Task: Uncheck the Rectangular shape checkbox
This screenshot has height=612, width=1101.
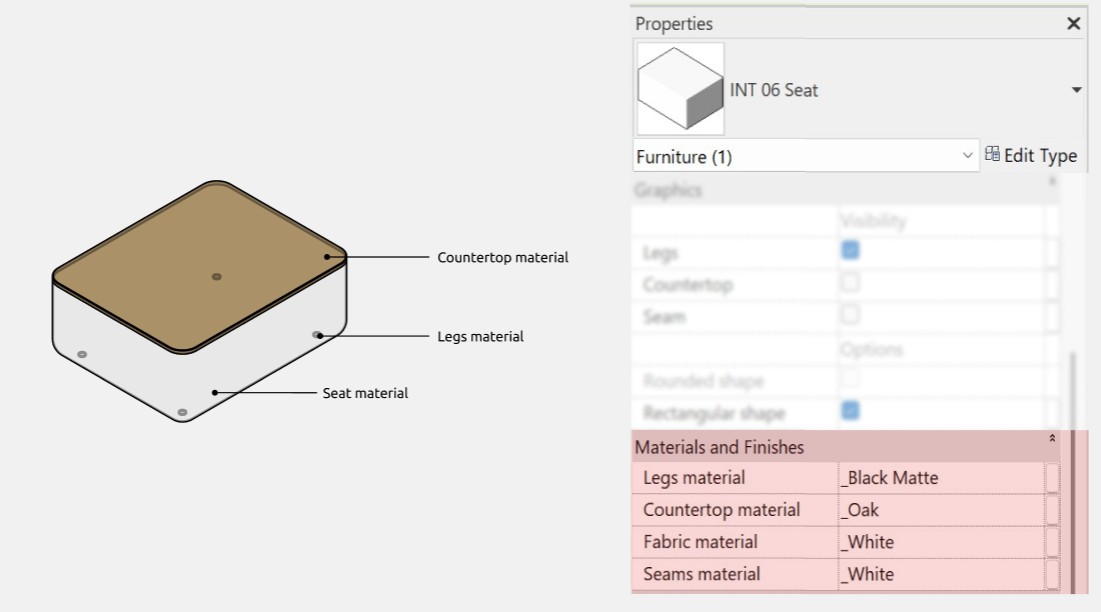Action: pos(850,411)
